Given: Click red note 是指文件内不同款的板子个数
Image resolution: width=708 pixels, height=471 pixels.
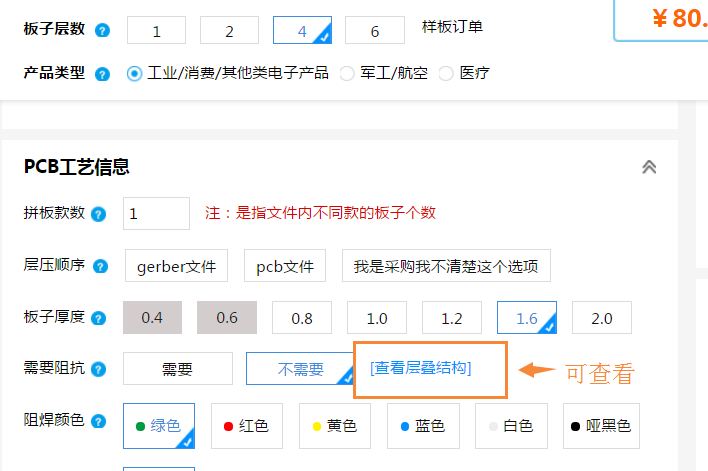Looking at the screenshot, I should [x=335, y=213].
